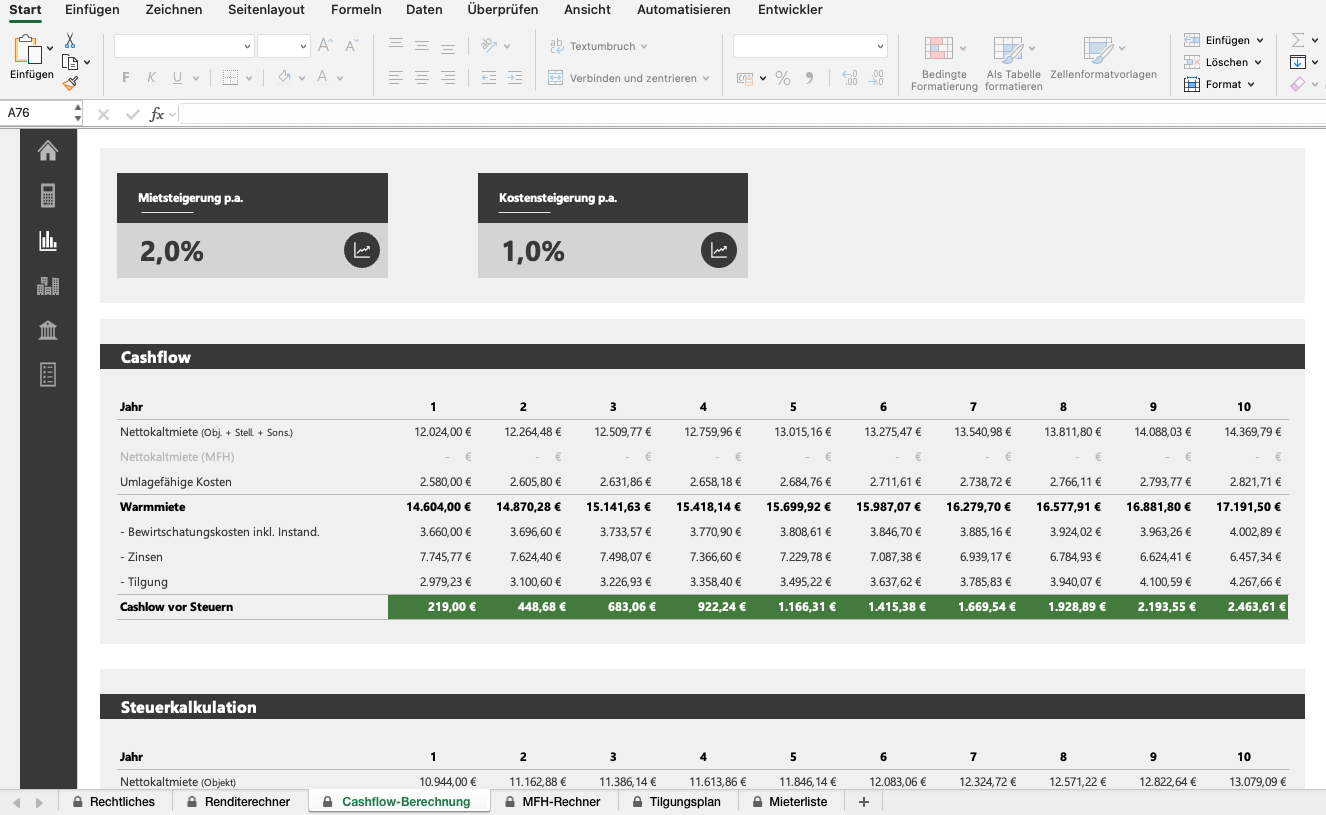This screenshot has width=1326, height=815.
Task: Open the Renditerechner calculator icon in the sidebar
Action: [47, 193]
